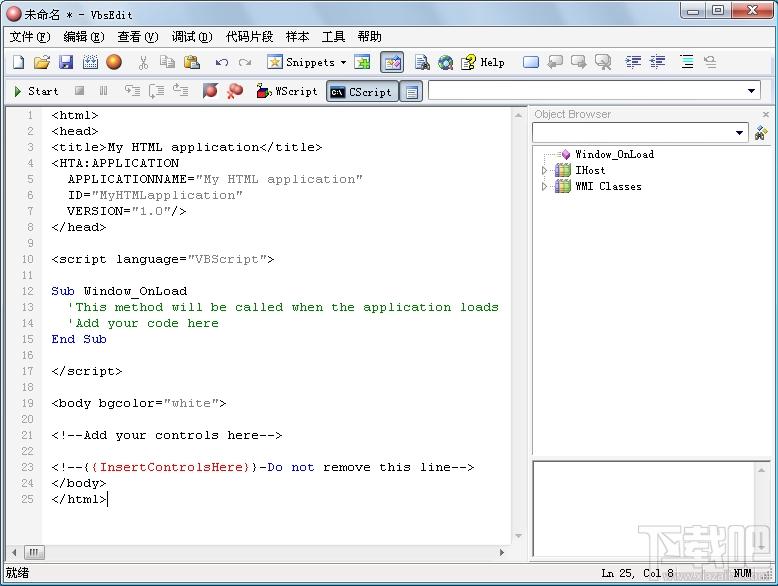Step into with the first step icon
The width and height of the screenshot is (778, 586).
tap(132, 91)
